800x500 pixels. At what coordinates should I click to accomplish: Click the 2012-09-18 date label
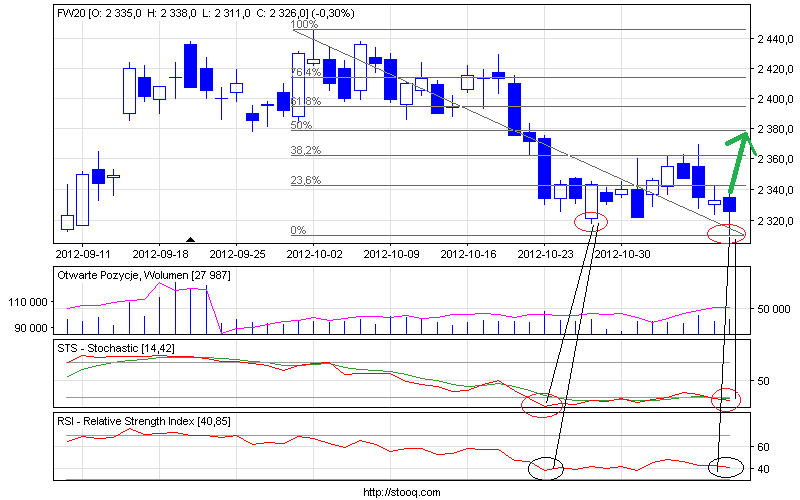click(160, 254)
